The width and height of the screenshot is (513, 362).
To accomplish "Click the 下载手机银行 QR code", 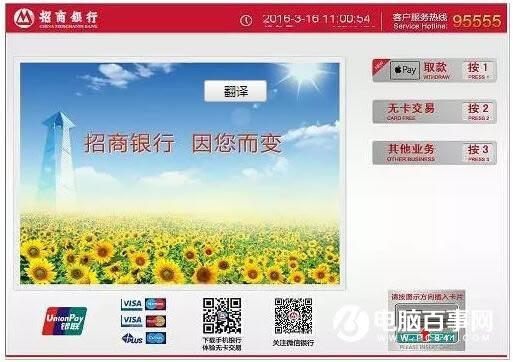I will pos(222,316).
